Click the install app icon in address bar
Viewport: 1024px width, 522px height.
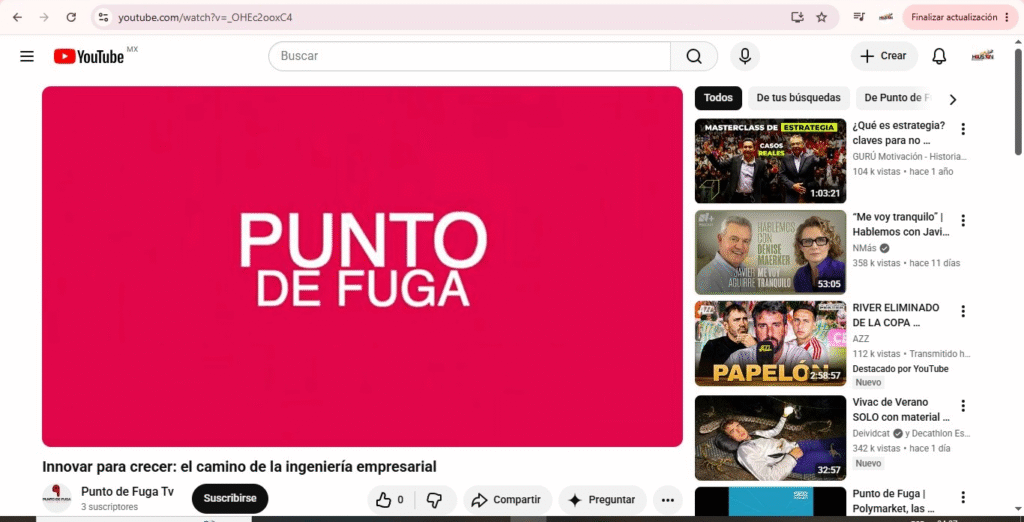(x=797, y=18)
